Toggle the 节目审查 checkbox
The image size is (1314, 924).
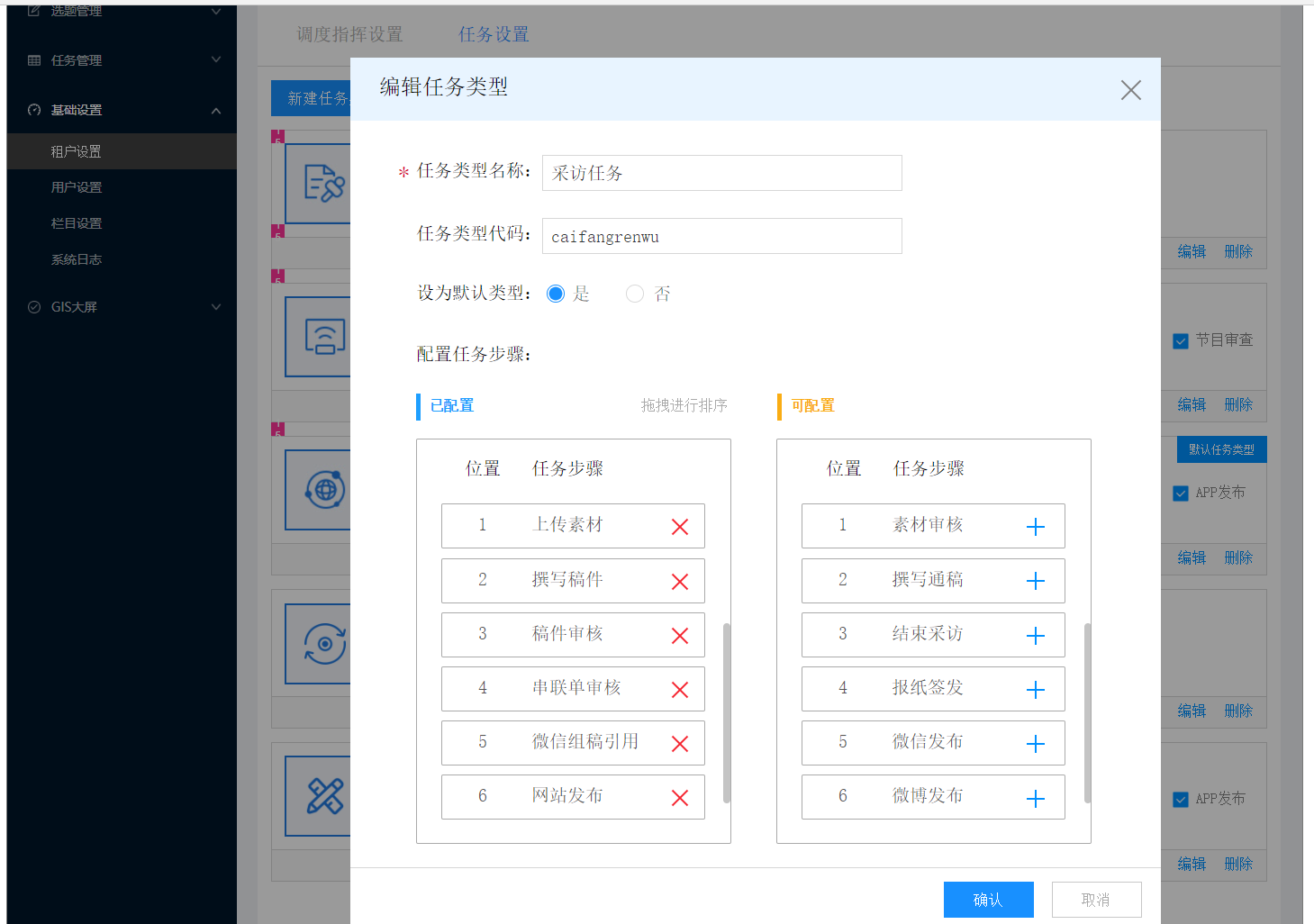click(1181, 341)
